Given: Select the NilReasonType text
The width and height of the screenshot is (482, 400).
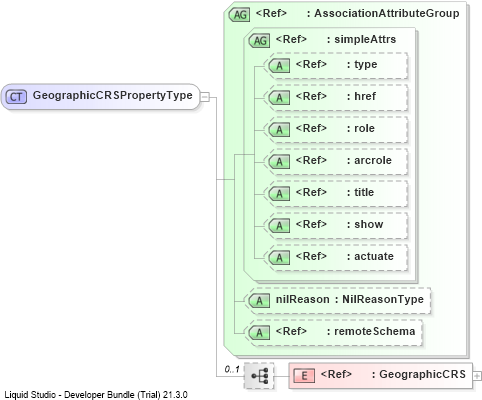Looking at the screenshot, I should (x=383, y=299).
